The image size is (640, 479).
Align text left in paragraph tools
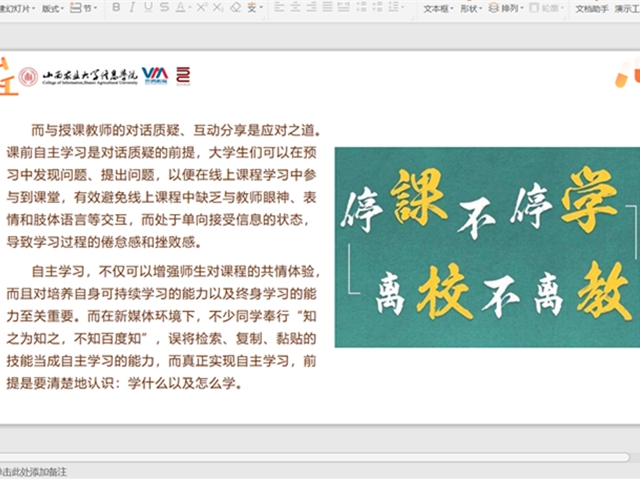click(279, 7)
